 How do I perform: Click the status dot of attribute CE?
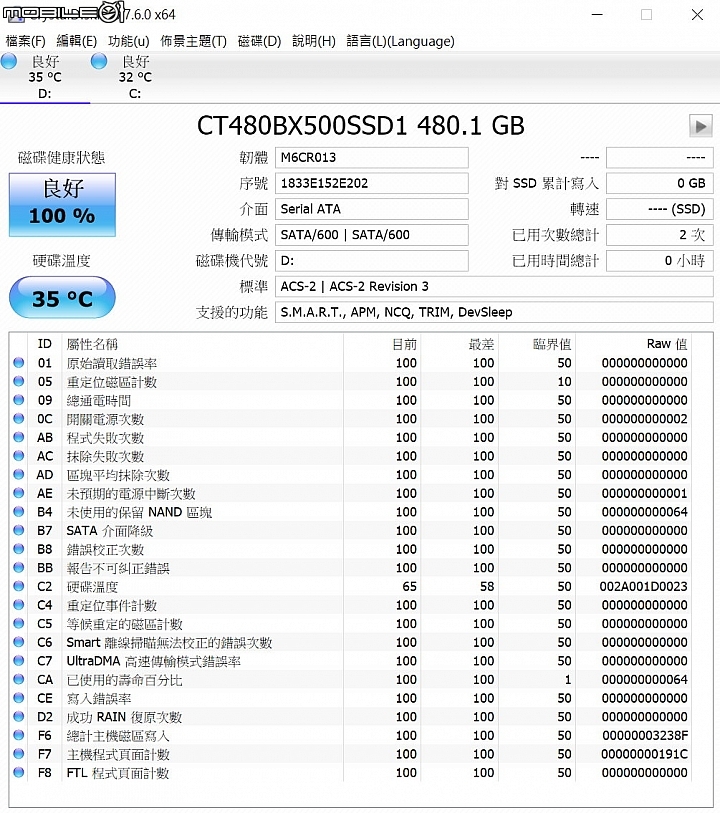(19, 698)
